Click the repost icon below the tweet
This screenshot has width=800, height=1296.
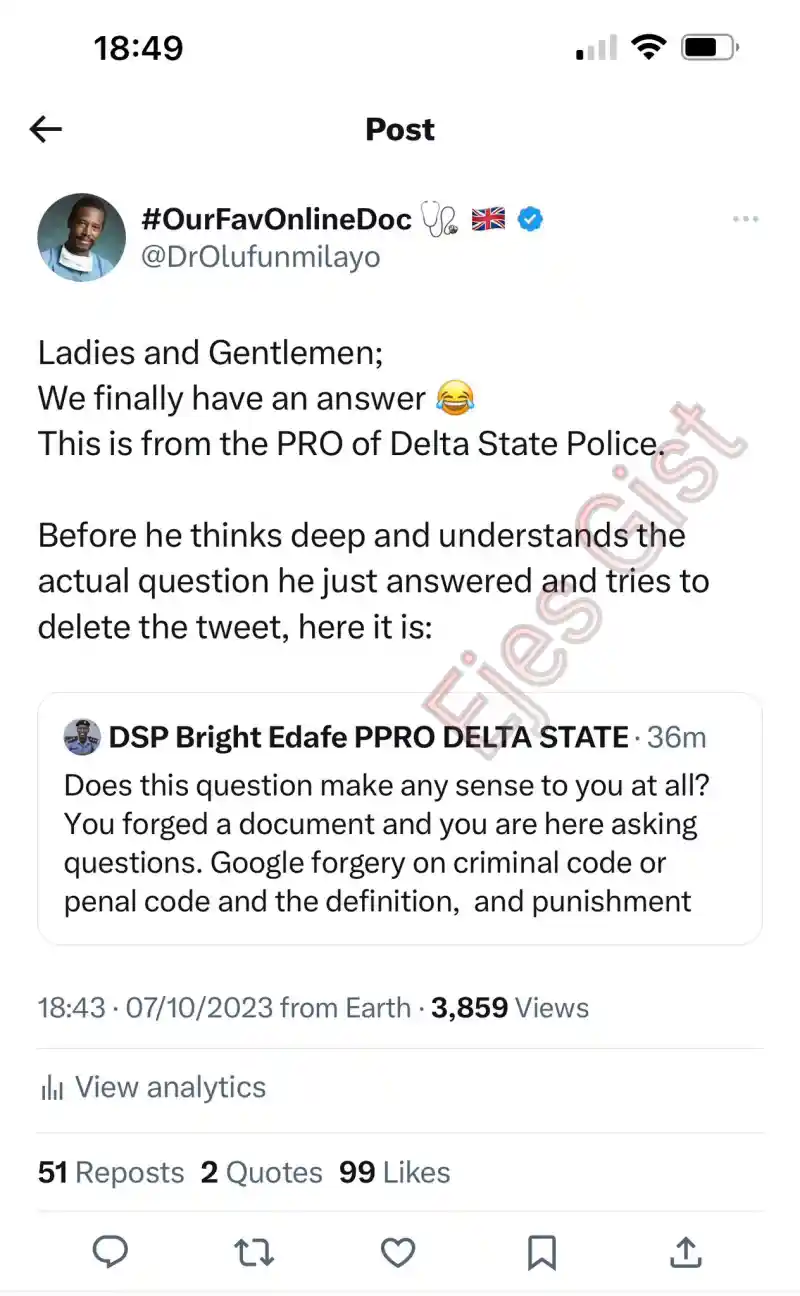(x=254, y=1251)
